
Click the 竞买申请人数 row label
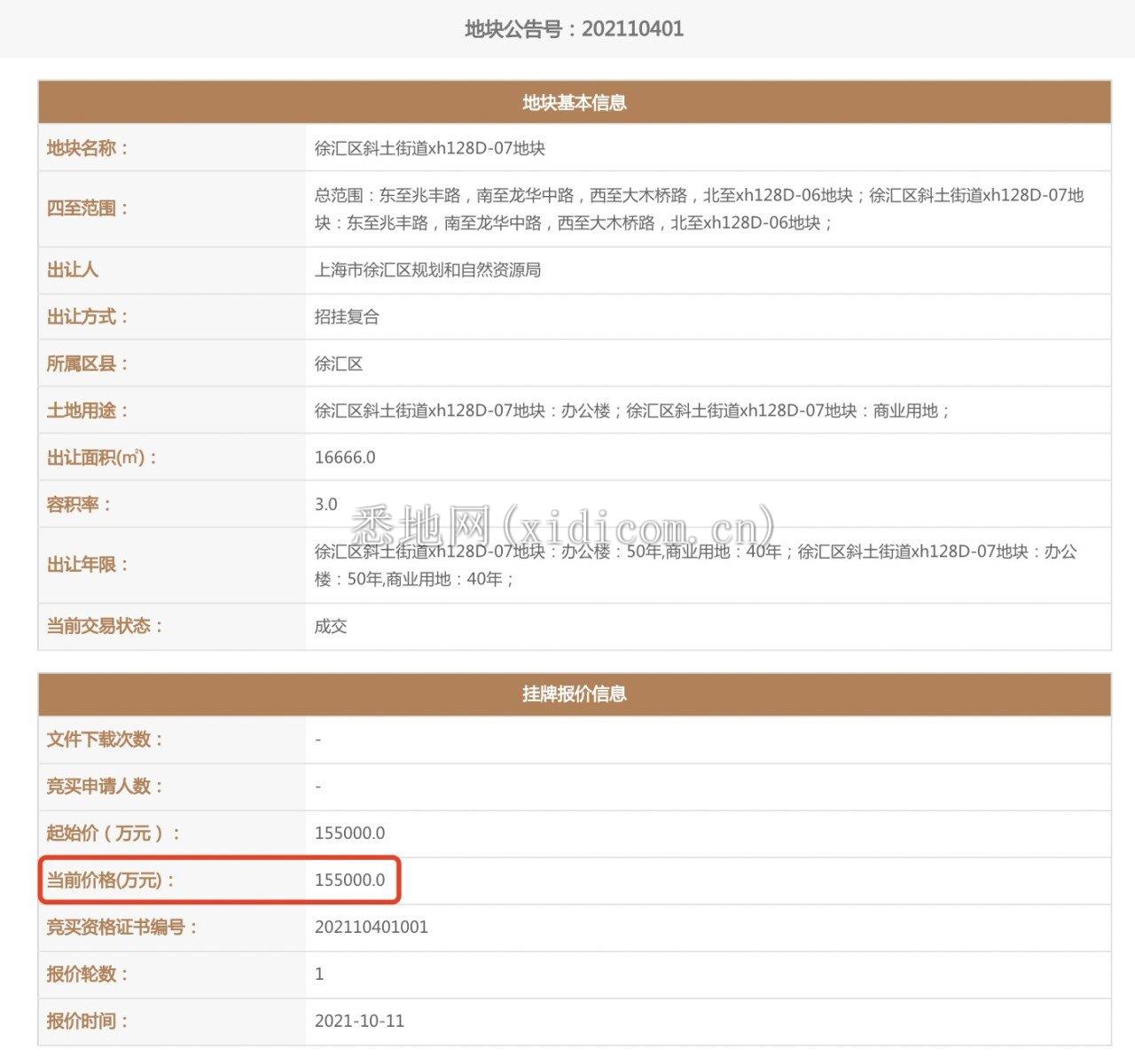tap(105, 787)
